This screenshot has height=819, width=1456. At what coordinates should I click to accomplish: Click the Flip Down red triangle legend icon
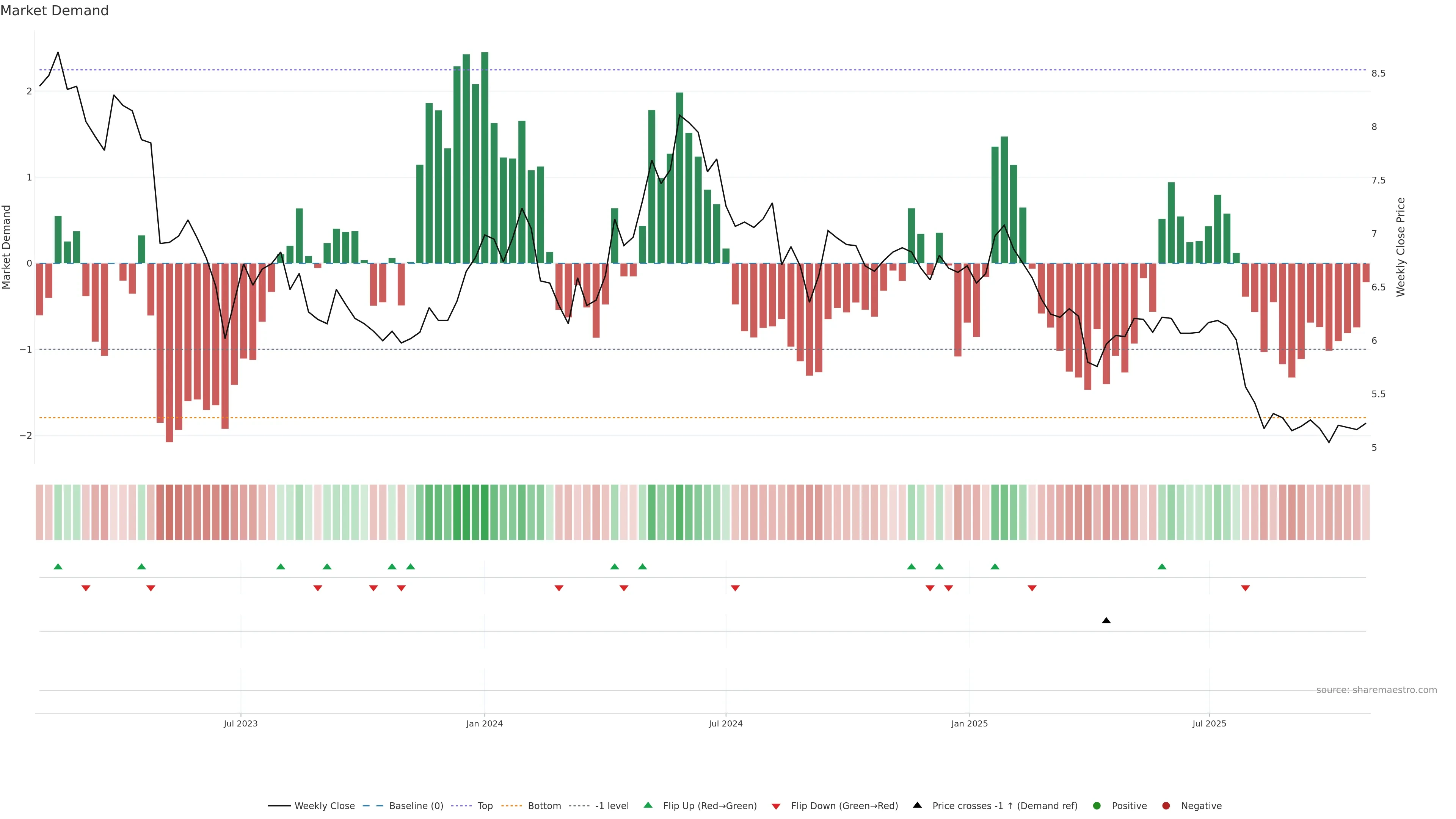click(x=776, y=806)
